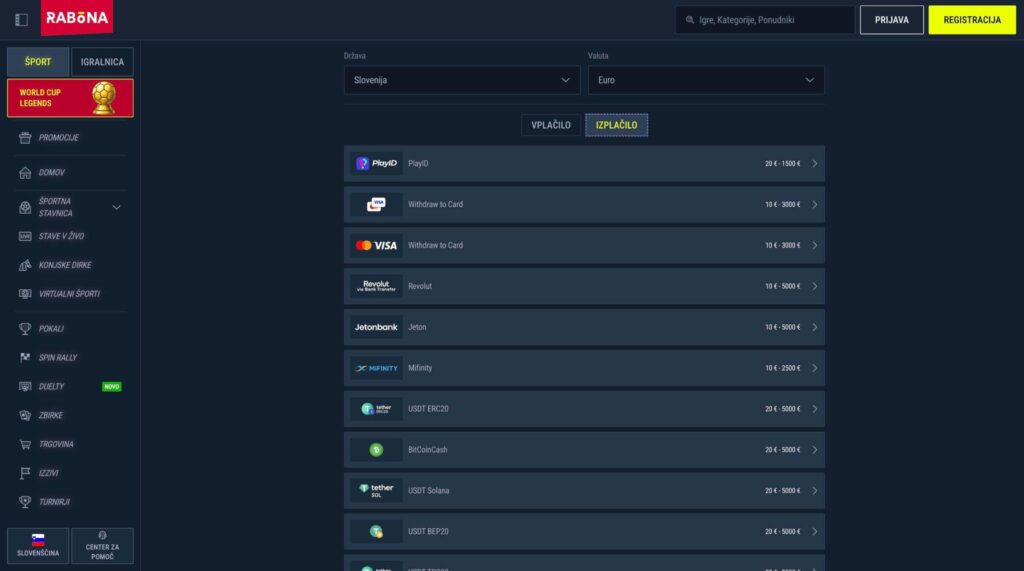Switch to Igralnica tab
The image size is (1024, 571).
pos(102,61)
